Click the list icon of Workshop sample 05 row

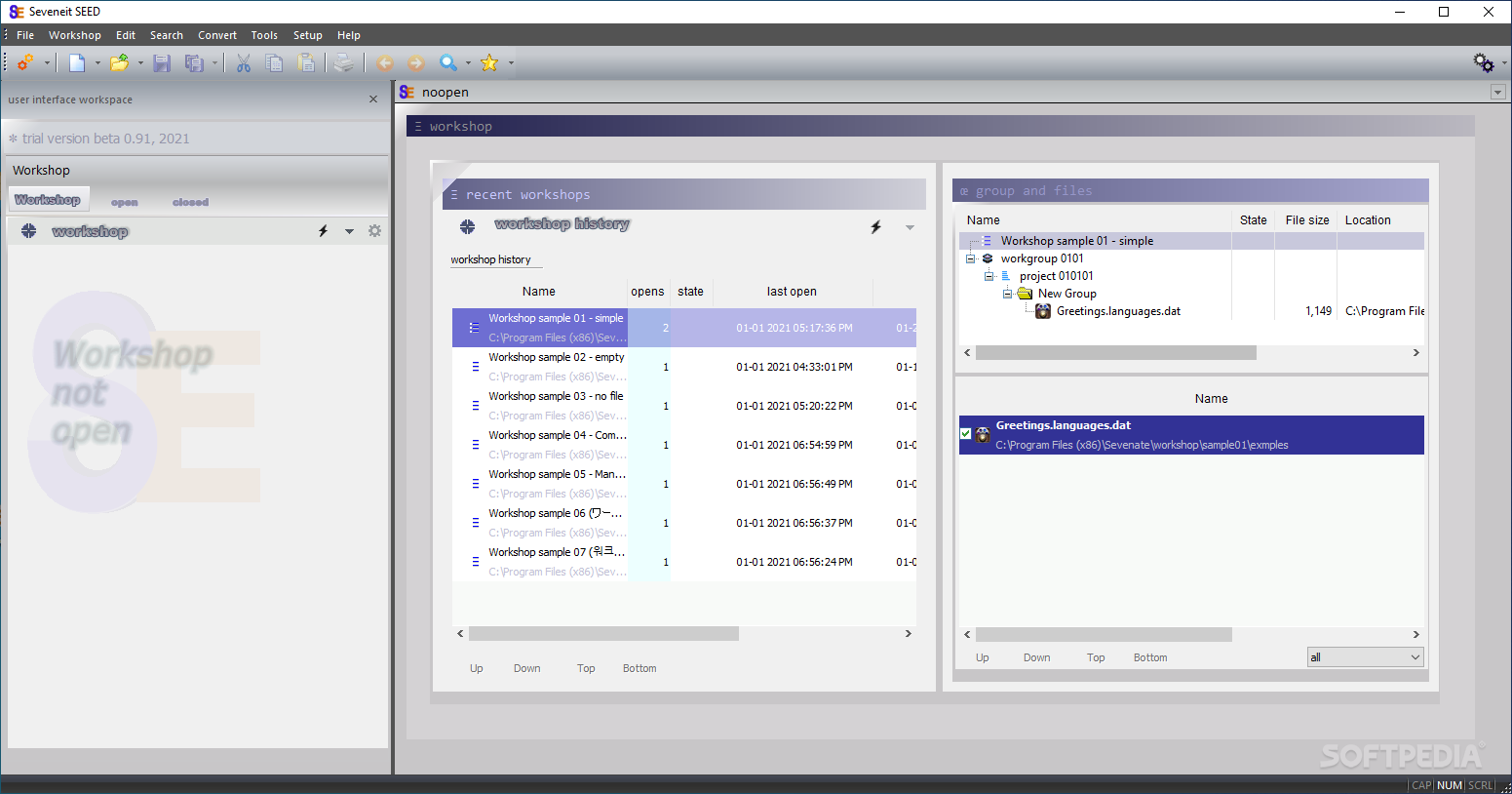pyautogui.click(x=475, y=484)
